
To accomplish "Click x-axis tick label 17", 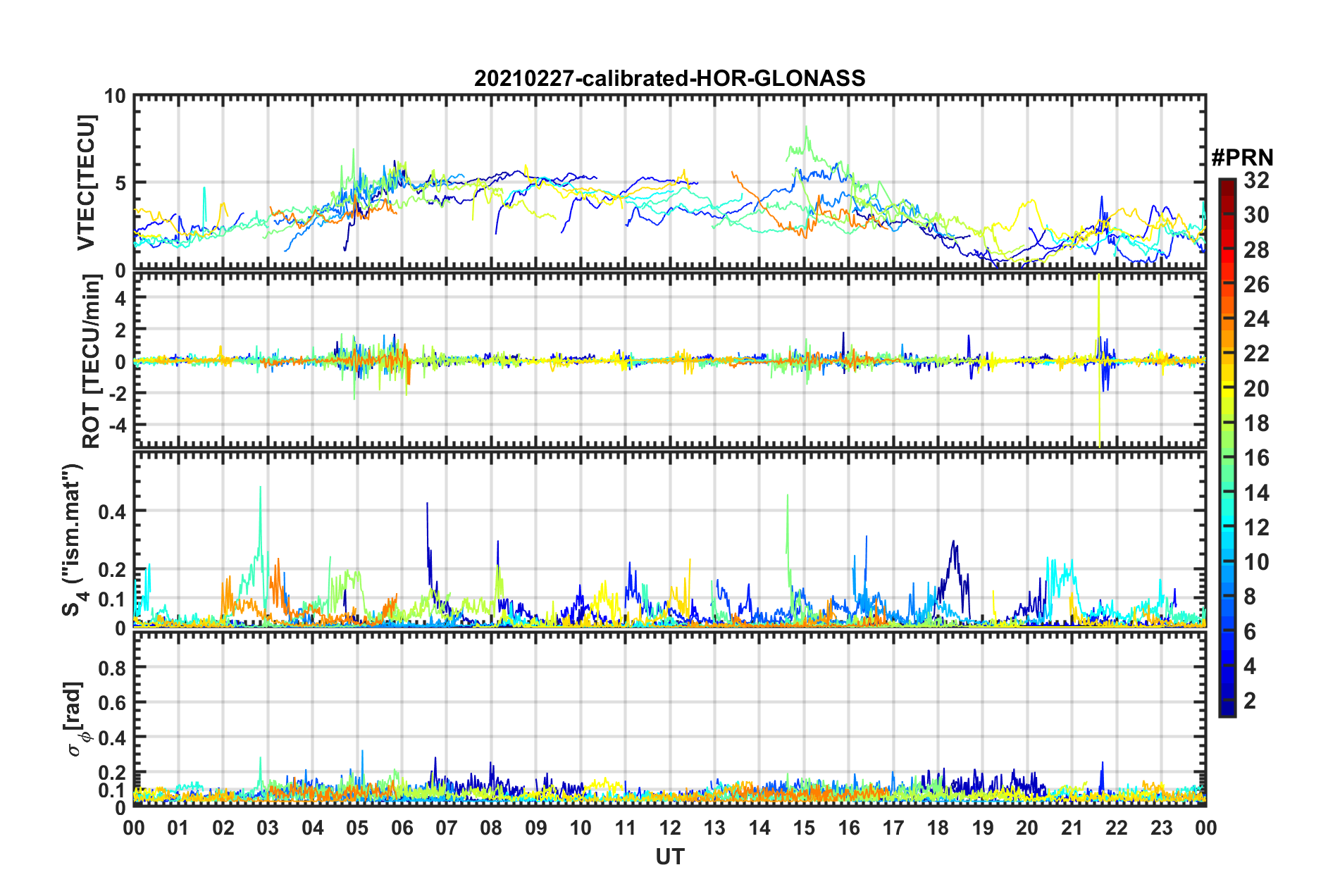I will tap(893, 828).
